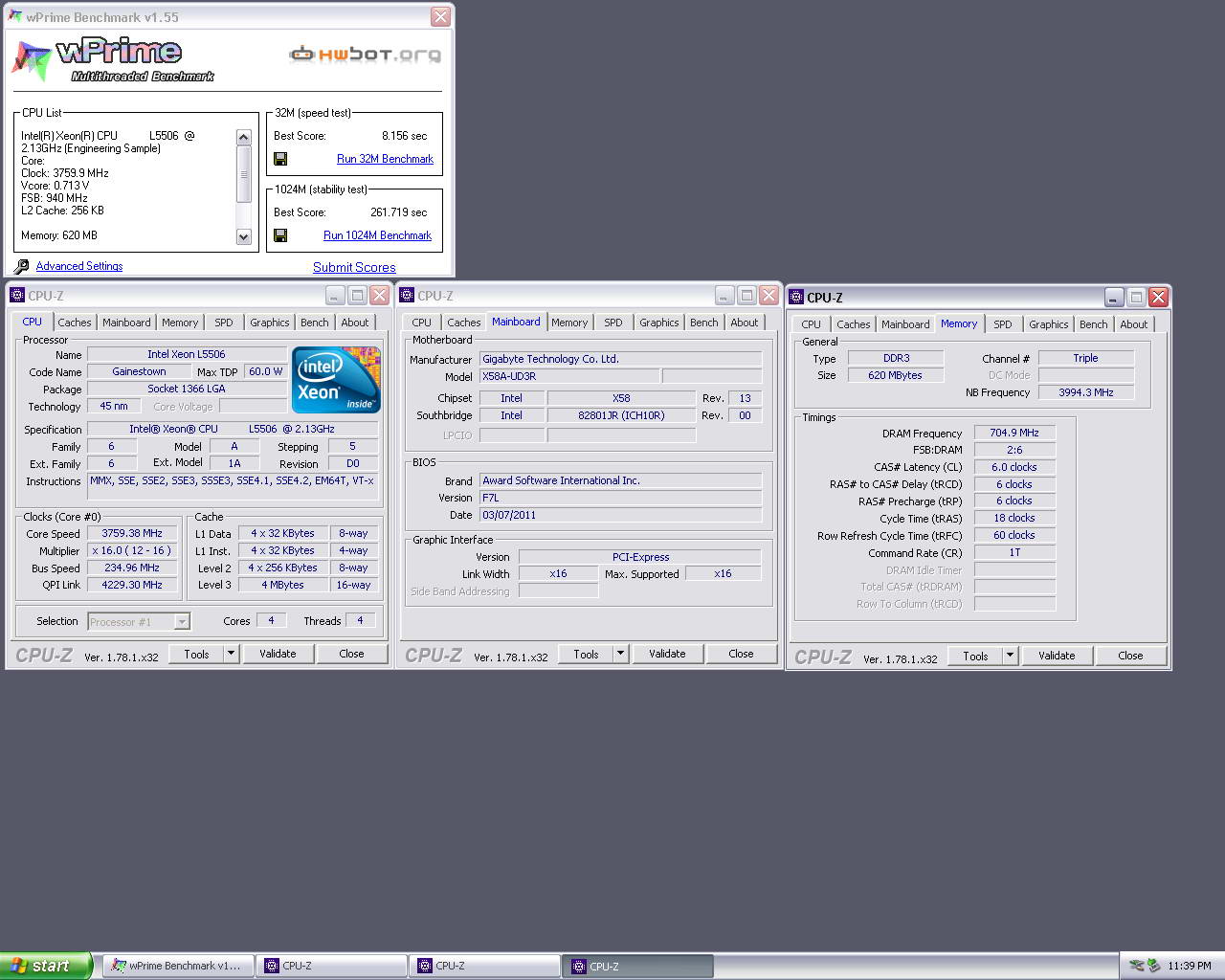The height and width of the screenshot is (980, 1225).
Task: Click the CPU List scrollbar thumb
Action: pyautogui.click(x=243, y=173)
